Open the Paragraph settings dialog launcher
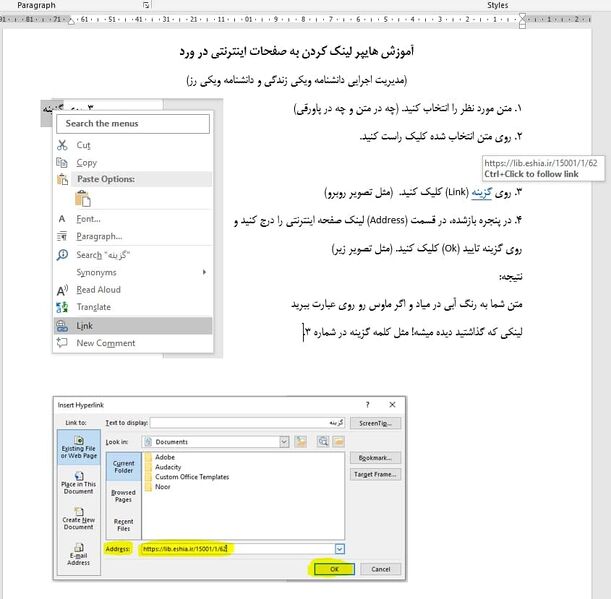Screen dimensions: 611x599 click(146, 5)
